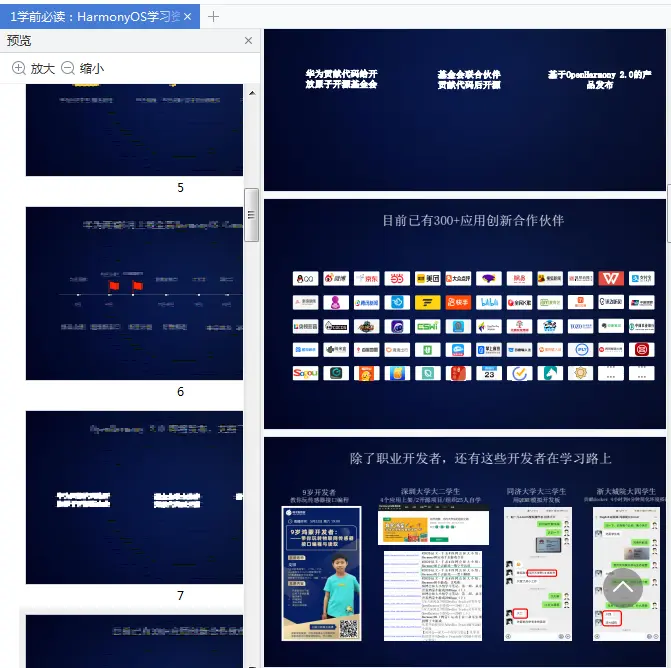Screen dimensions: 671x668
Task: Click the QR code on the poster
Action: point(349,629)
